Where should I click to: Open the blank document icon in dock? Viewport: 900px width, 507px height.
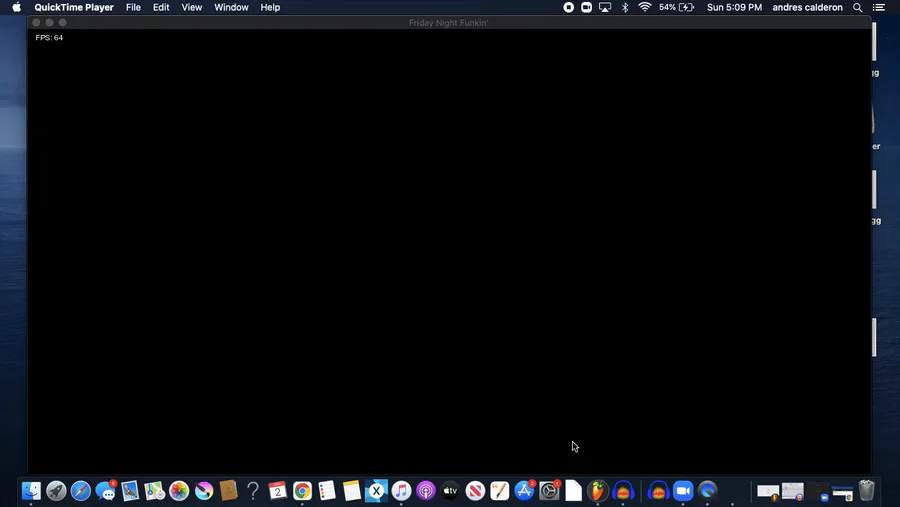click(x=573, y=491)
